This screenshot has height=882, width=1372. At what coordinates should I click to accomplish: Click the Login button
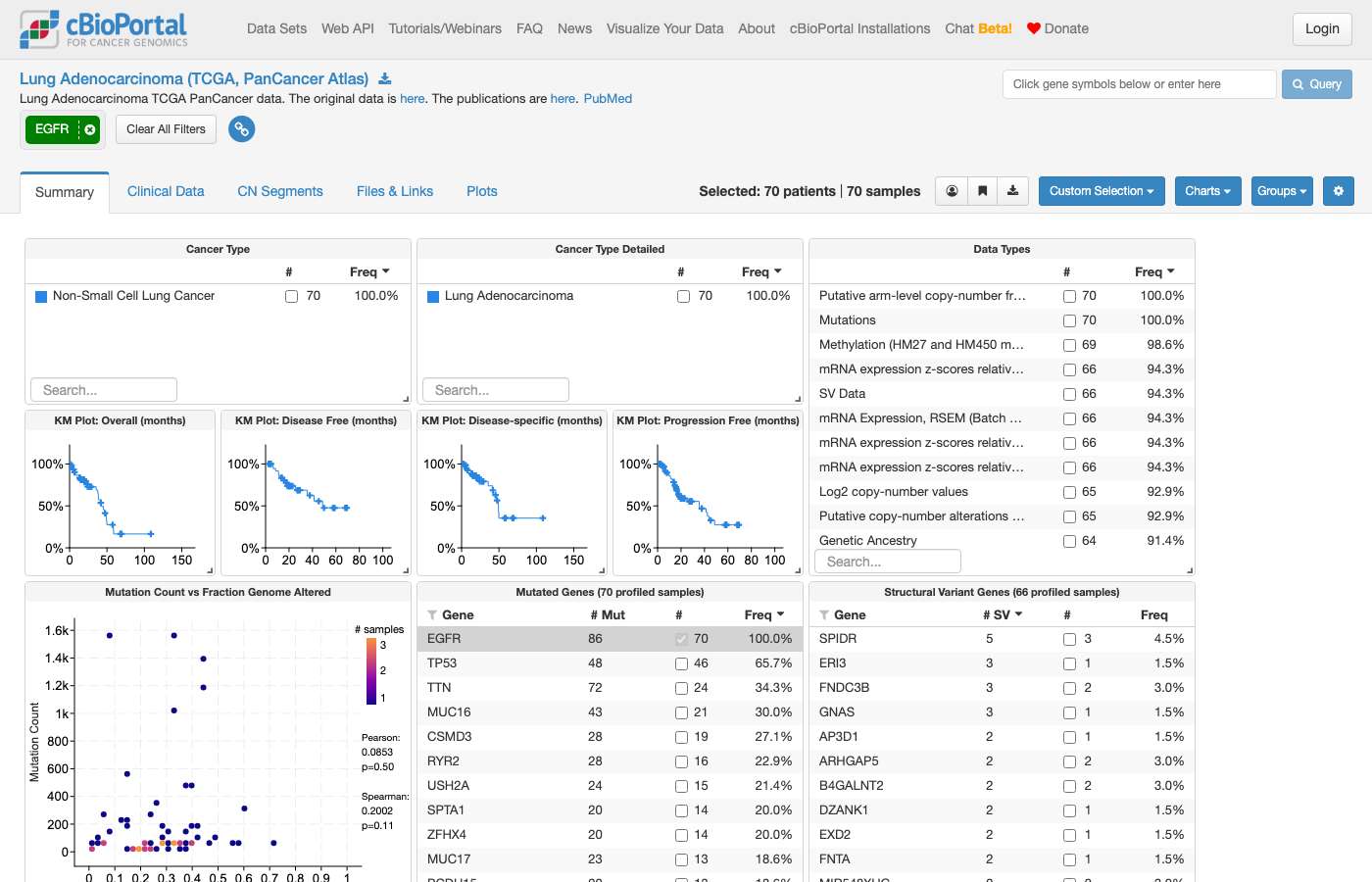pyautogui.click(x=1322, y=28)
